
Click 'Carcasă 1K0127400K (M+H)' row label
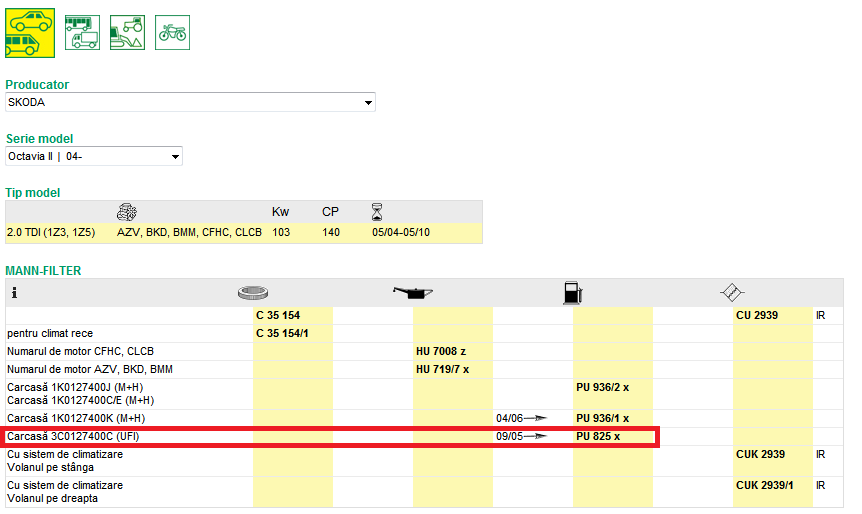[76, 418]
